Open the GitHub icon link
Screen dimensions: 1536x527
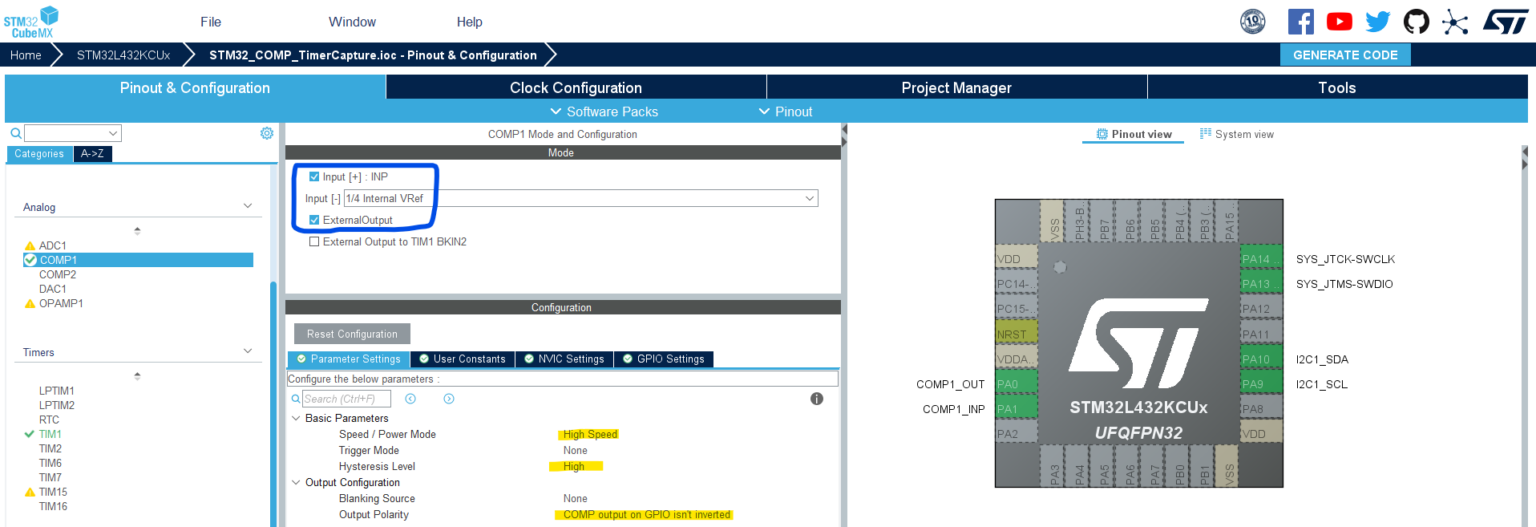click(1416, 21)
